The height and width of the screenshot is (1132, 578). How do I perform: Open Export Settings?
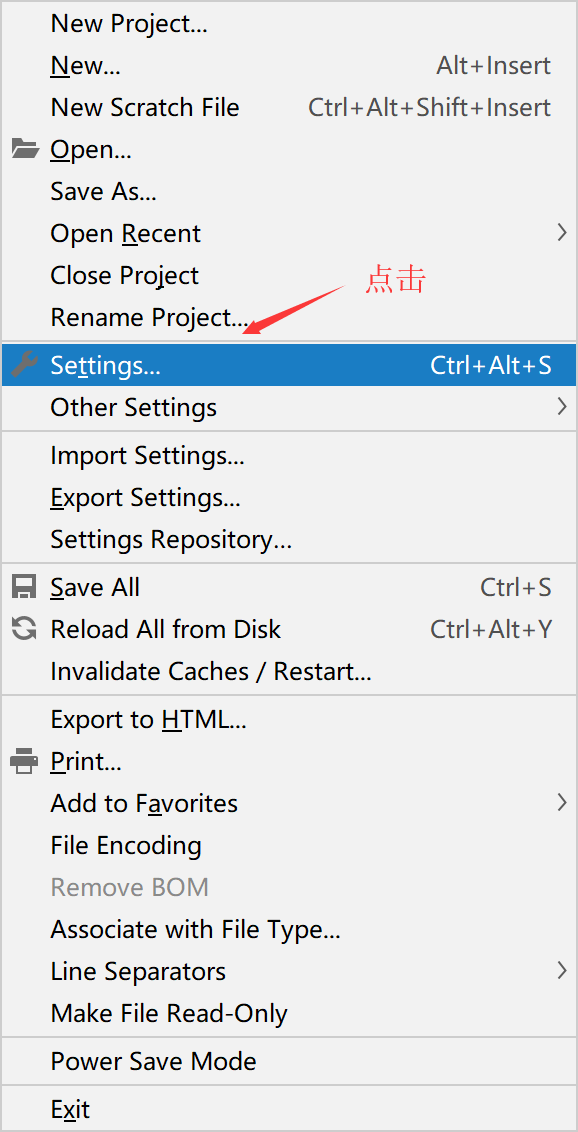(147, 497)
